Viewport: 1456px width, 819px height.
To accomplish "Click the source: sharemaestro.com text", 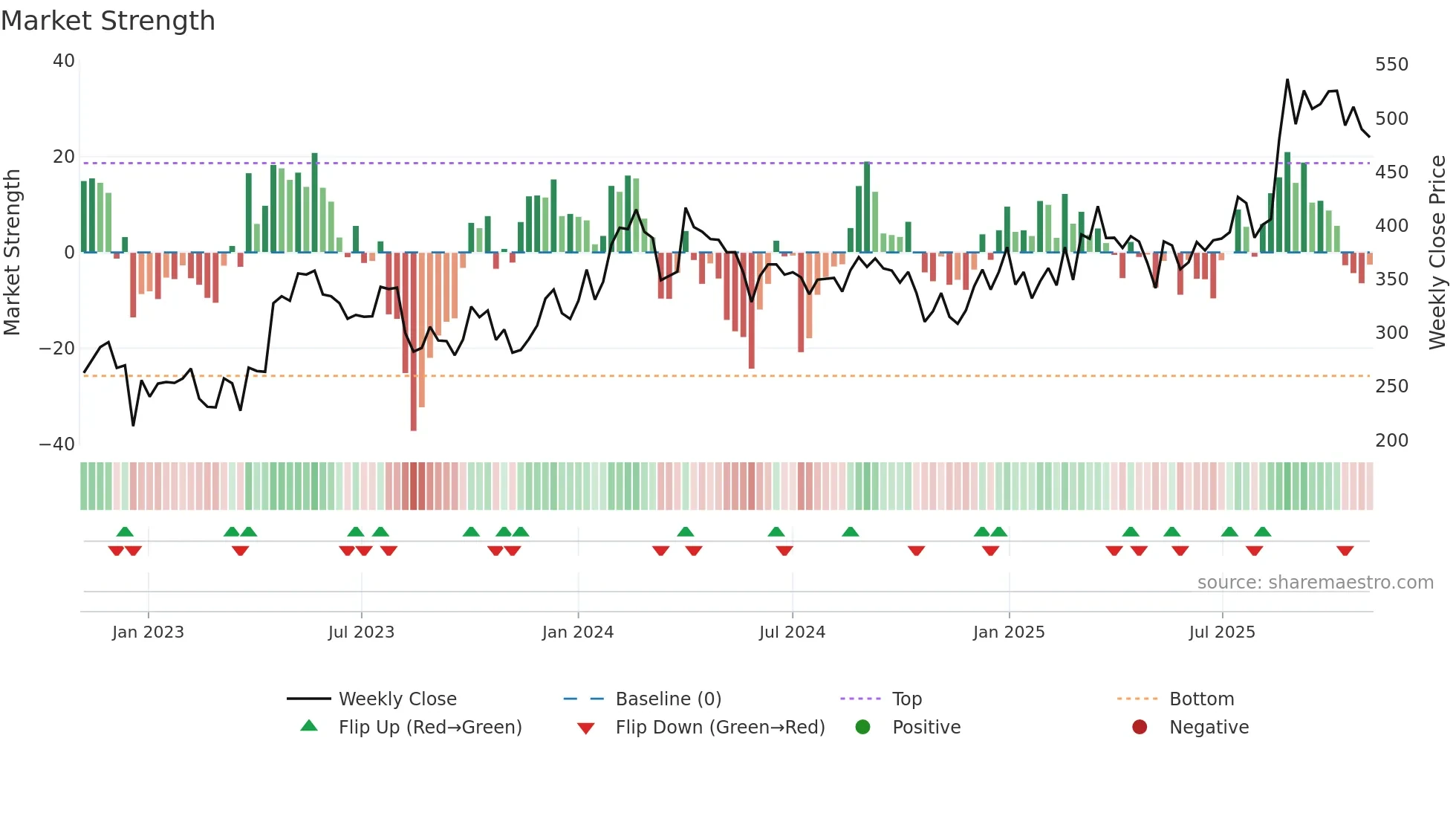I will 1315,582.
